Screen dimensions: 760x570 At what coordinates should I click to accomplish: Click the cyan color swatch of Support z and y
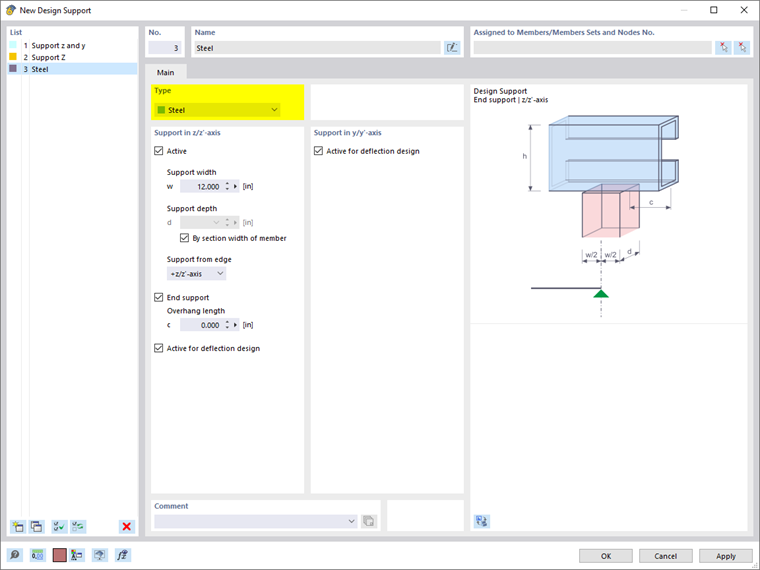(x=13, y=45)
